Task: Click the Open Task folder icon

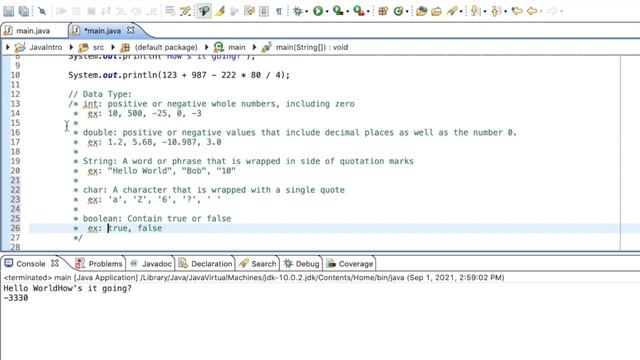Action: [436, 11]
